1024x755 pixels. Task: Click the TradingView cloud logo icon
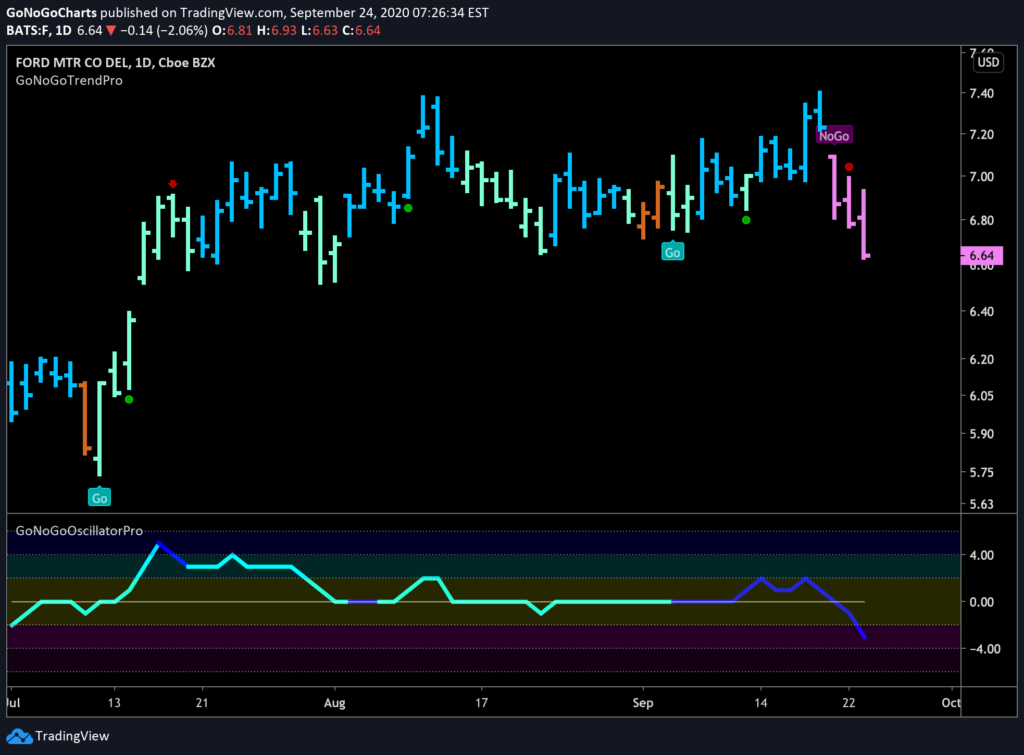click(19, 737)
